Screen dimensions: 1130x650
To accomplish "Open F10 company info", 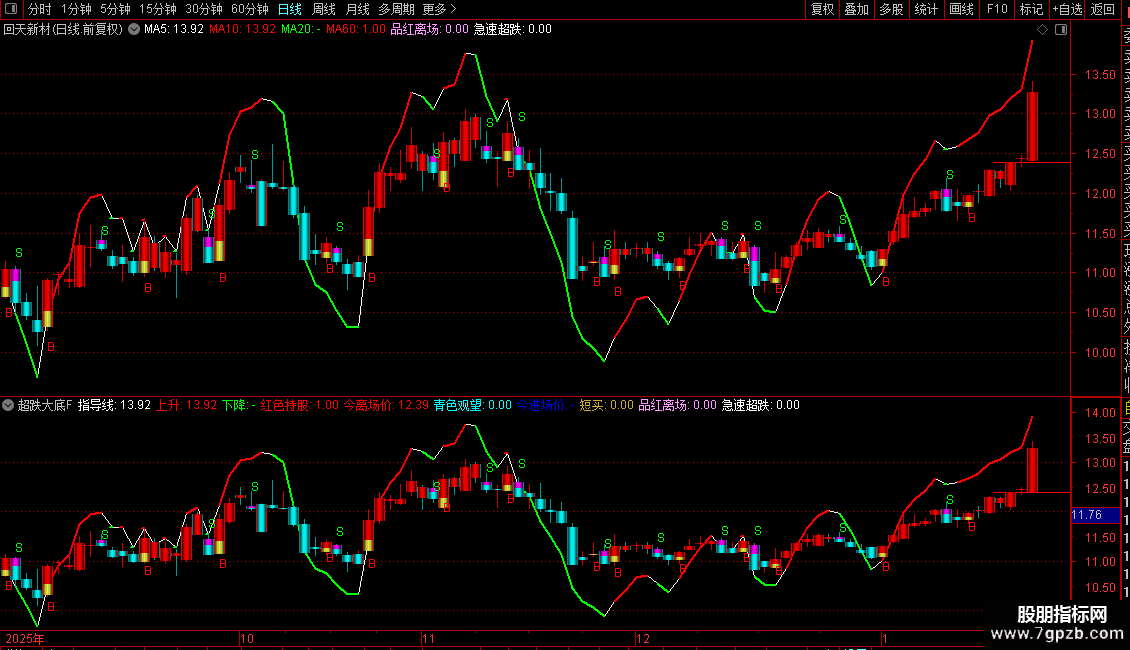I will (997, 9).
